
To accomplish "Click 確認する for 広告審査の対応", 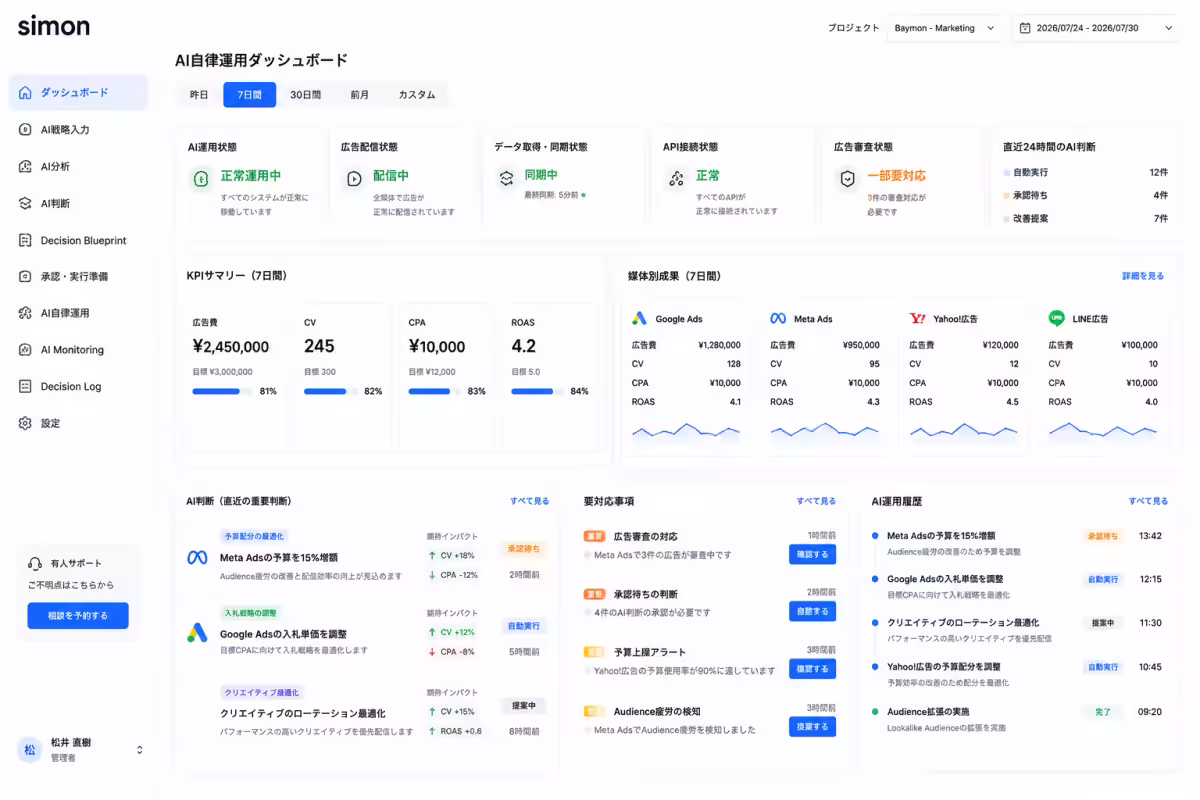I will 812,554.
